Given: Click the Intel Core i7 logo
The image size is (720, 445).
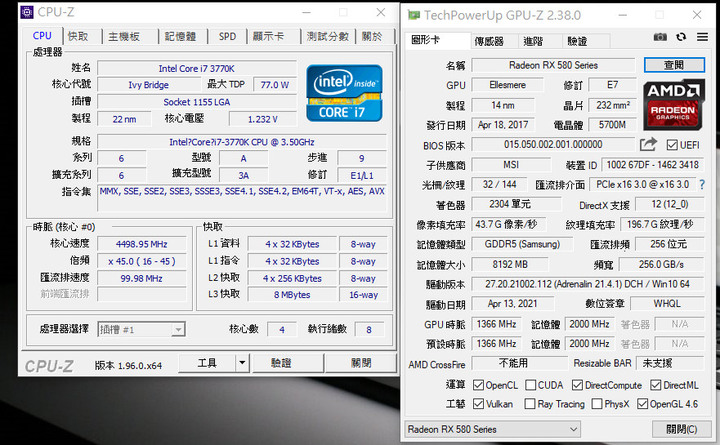Looking at the screenshot, I should pos(344,93).
